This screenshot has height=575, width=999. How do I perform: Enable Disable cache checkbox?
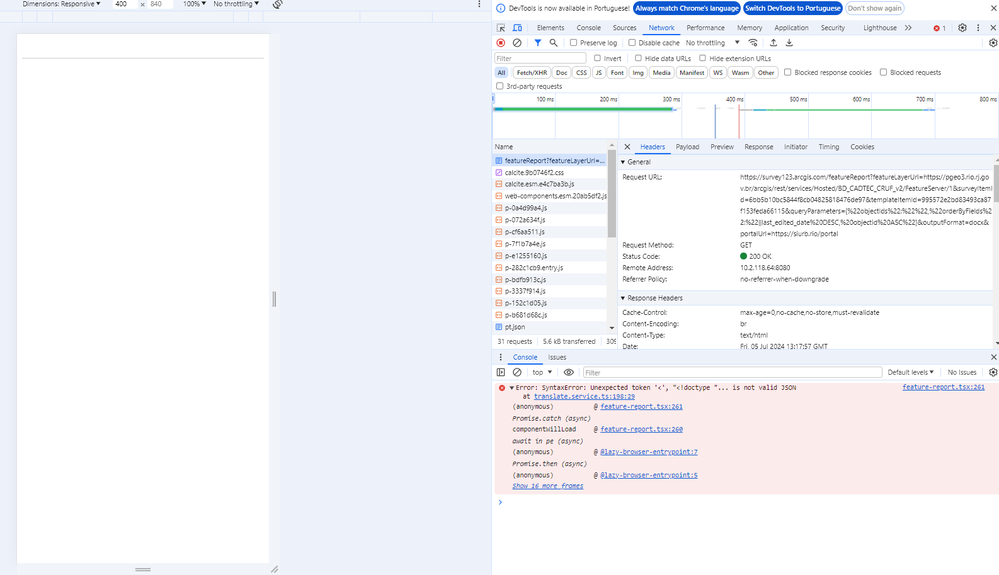tap(632, 43)
